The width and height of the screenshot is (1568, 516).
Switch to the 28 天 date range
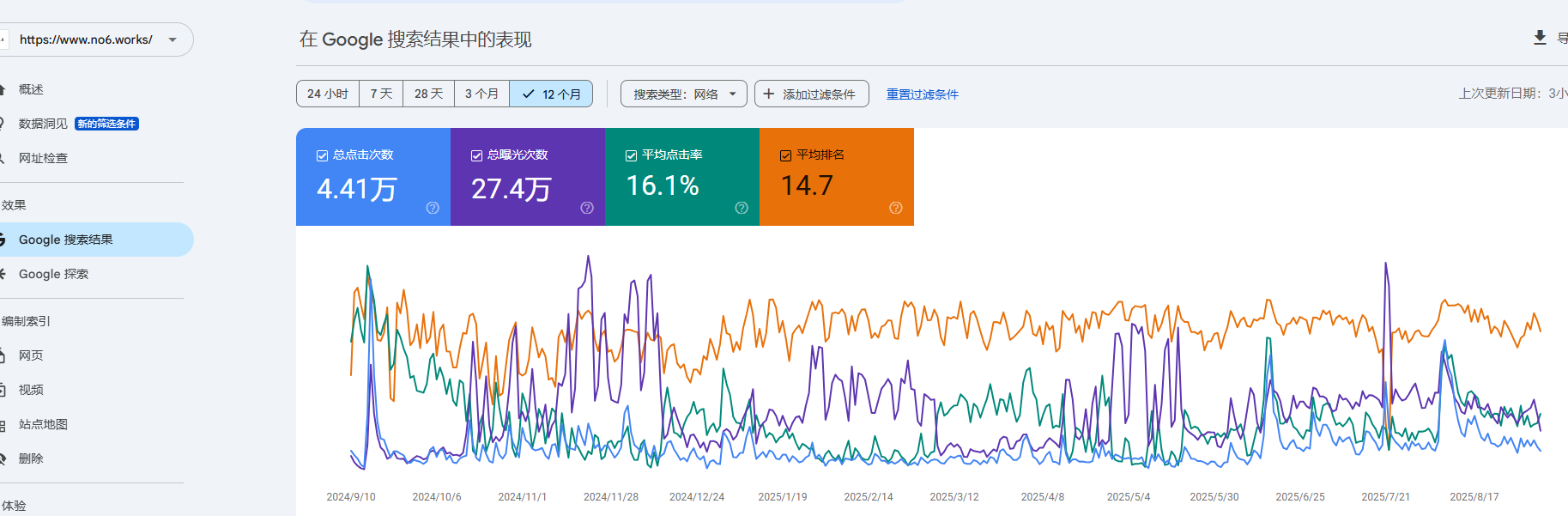pyautogui.click(x=428, y=94)
